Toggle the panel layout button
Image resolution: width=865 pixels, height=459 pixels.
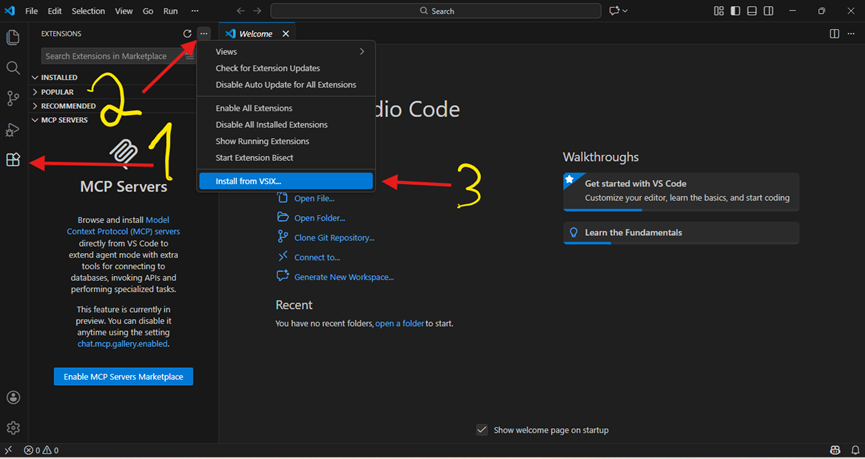(752, 11)
